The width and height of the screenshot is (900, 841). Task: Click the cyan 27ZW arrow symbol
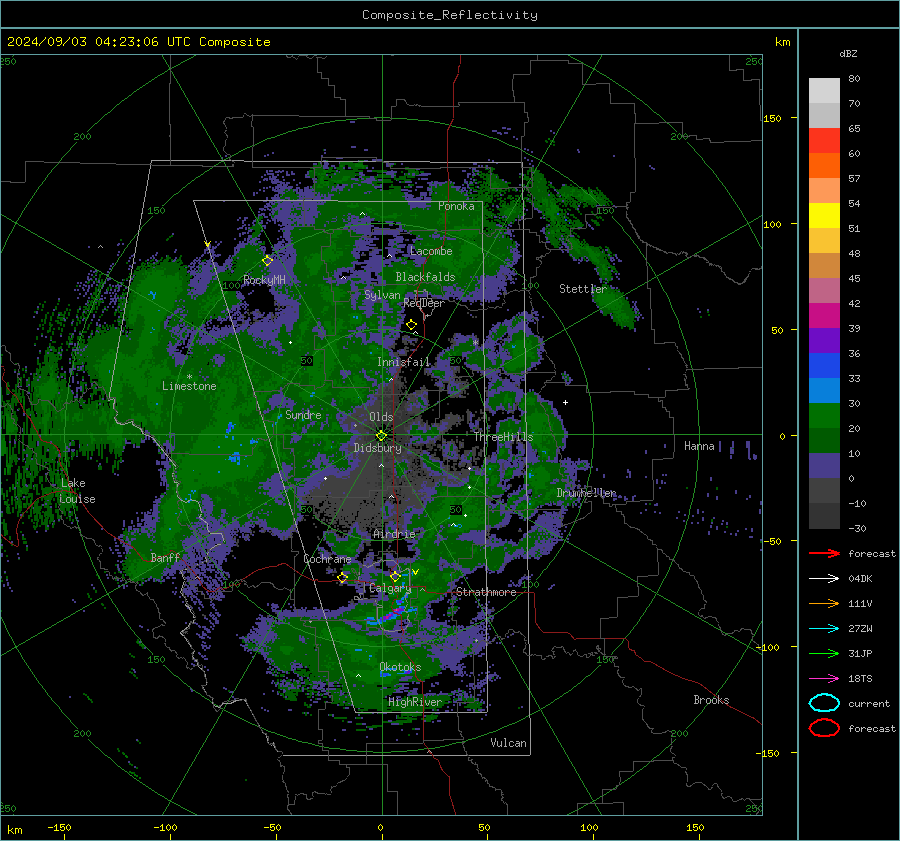pyautogui.click(x=824, y=629)
